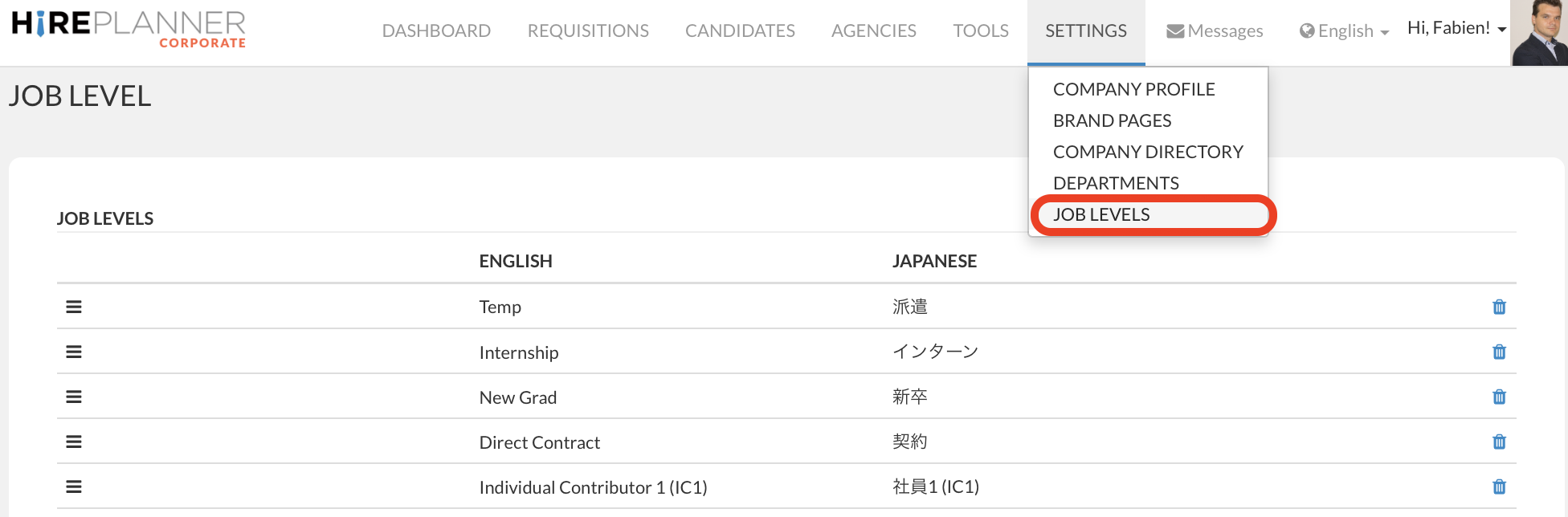Open the Settings menu tab

(1086, 31)
